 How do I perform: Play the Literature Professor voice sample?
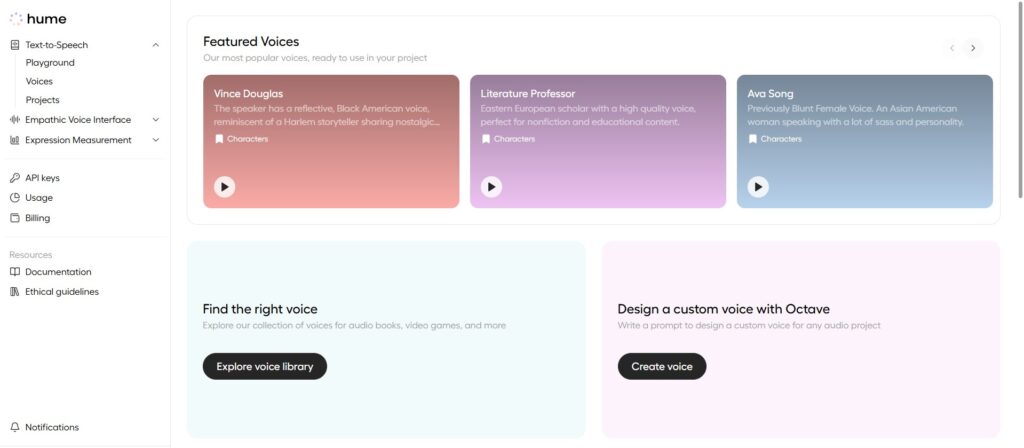tap(491, 187)
